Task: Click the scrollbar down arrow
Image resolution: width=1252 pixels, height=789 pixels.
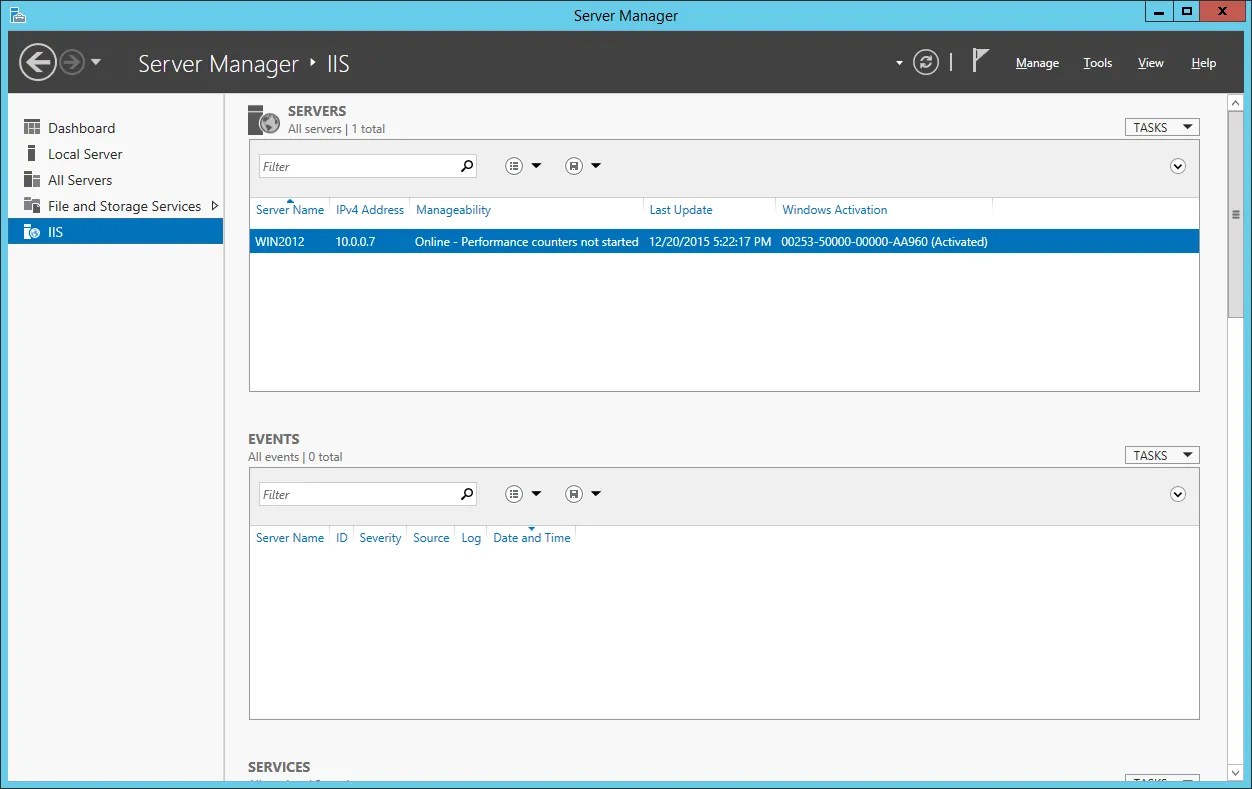Action: click(x=1236, y=773)
